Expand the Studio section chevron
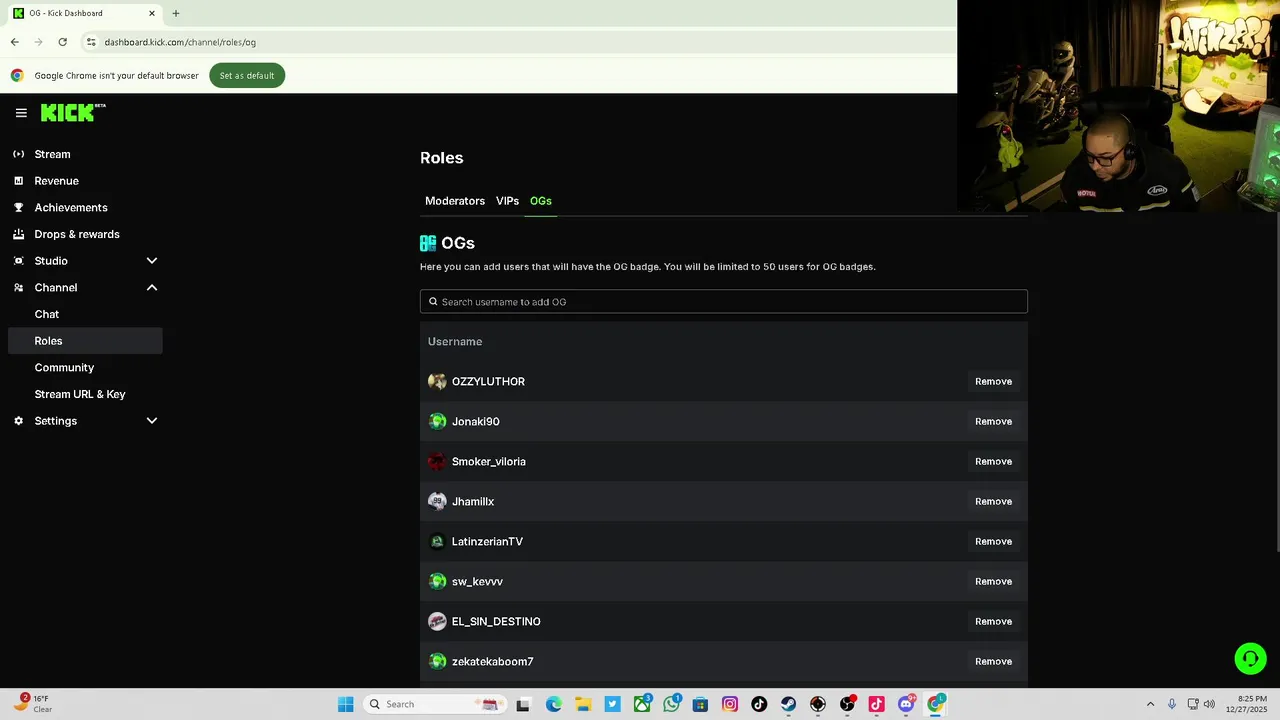The height and width of the screenshot is (720, 1280). (152, 261)
